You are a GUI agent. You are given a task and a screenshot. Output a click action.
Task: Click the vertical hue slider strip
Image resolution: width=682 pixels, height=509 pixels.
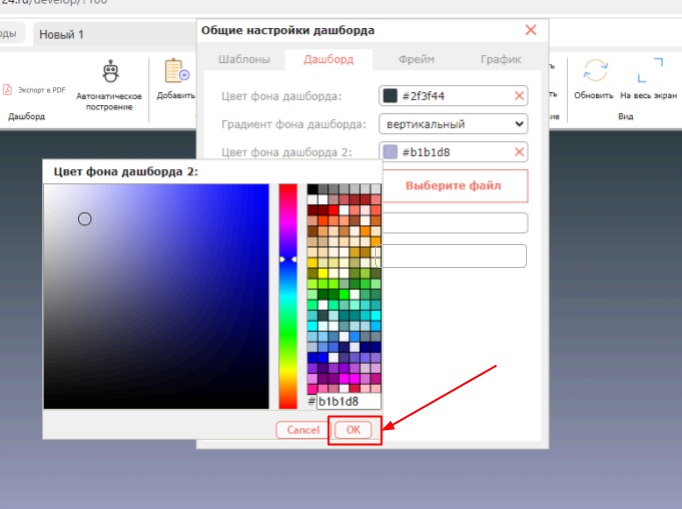tap(288, 296)
